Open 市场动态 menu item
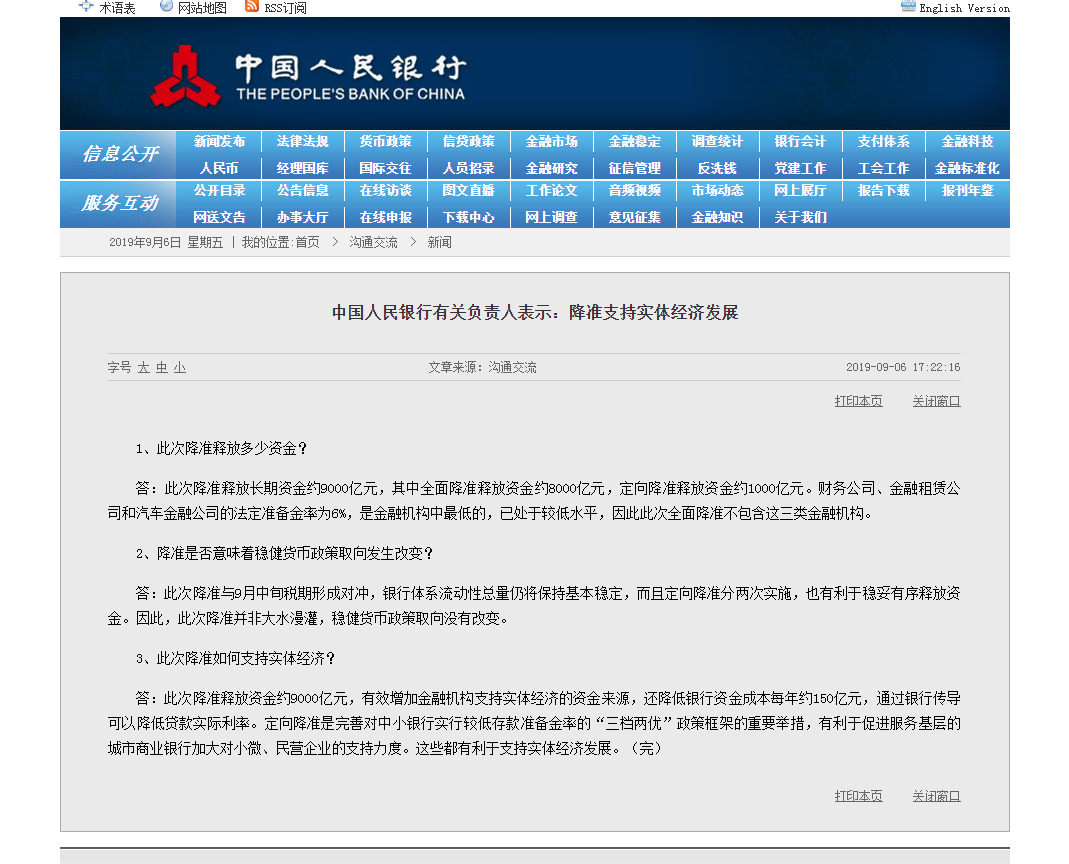The width and height of the screenshot is (1069, 864). click(717, 190)
